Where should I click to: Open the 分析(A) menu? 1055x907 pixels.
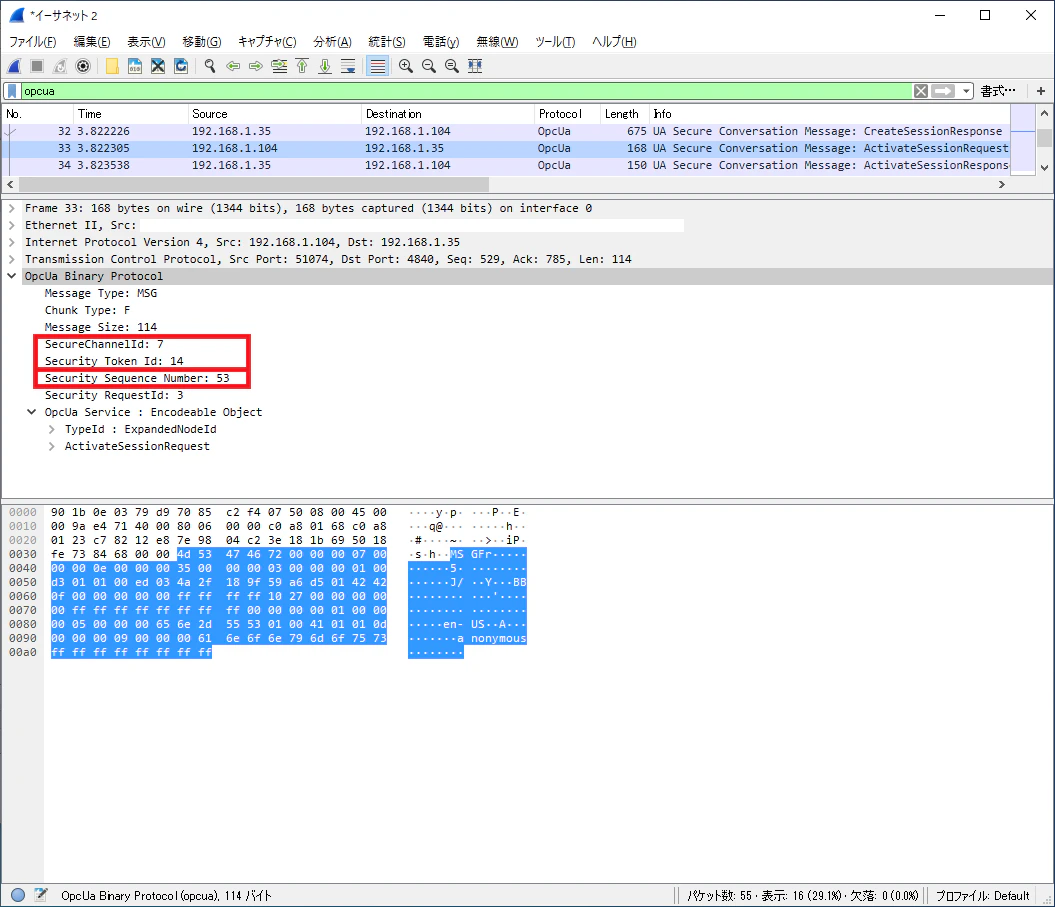click(332, 42)
